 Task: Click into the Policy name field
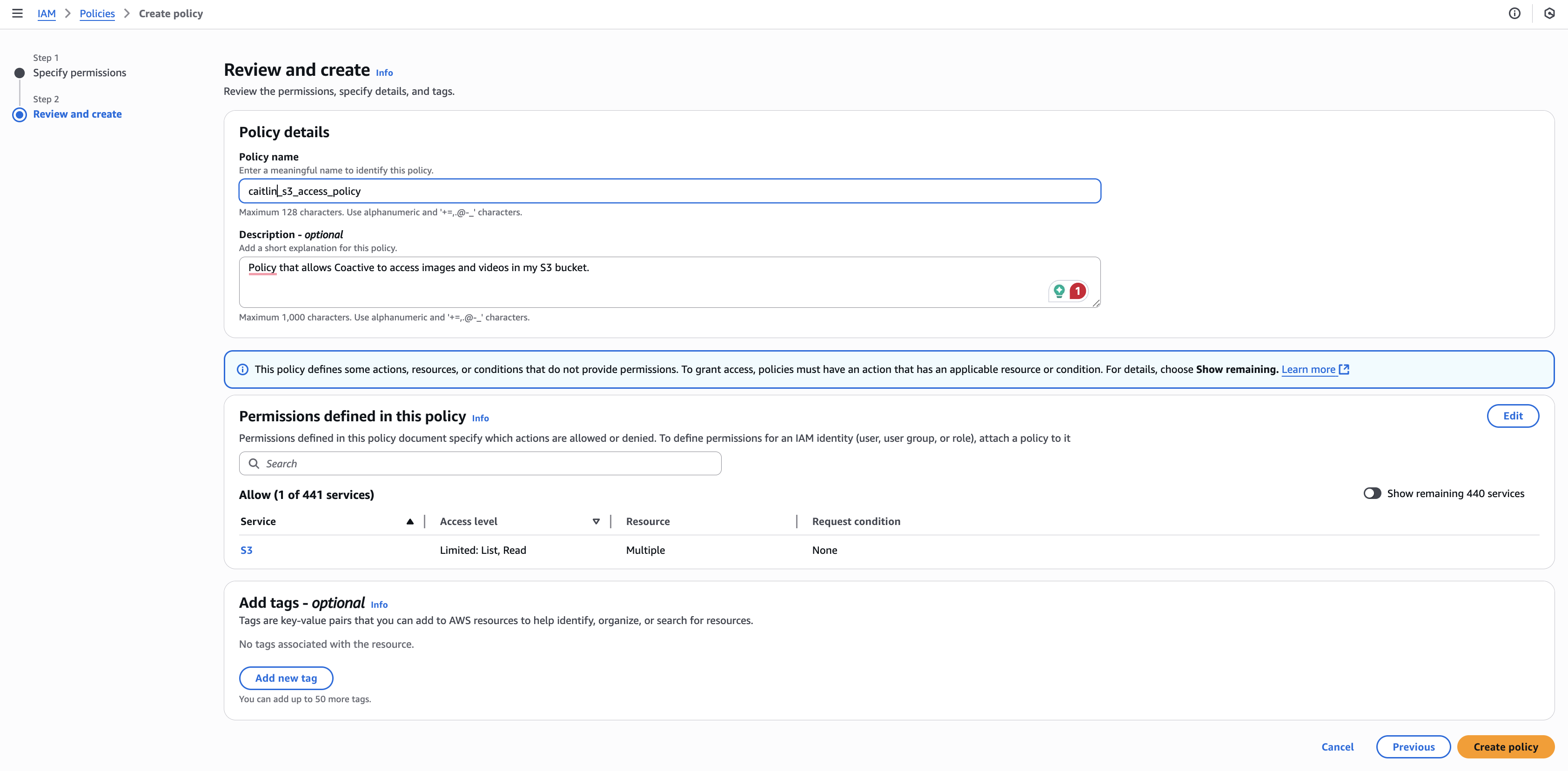670,191
